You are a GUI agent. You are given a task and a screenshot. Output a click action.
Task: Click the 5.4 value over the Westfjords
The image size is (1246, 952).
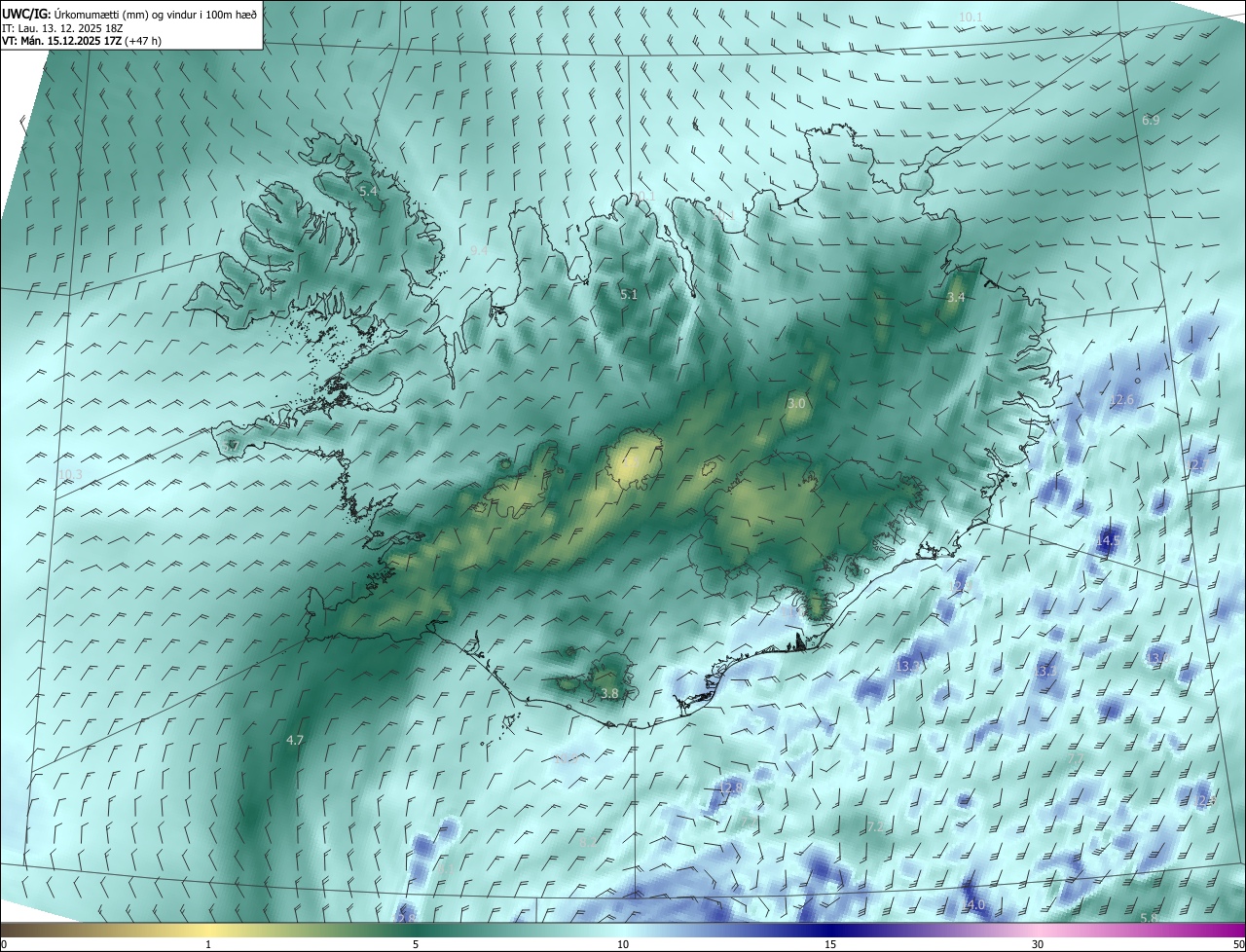368,191
